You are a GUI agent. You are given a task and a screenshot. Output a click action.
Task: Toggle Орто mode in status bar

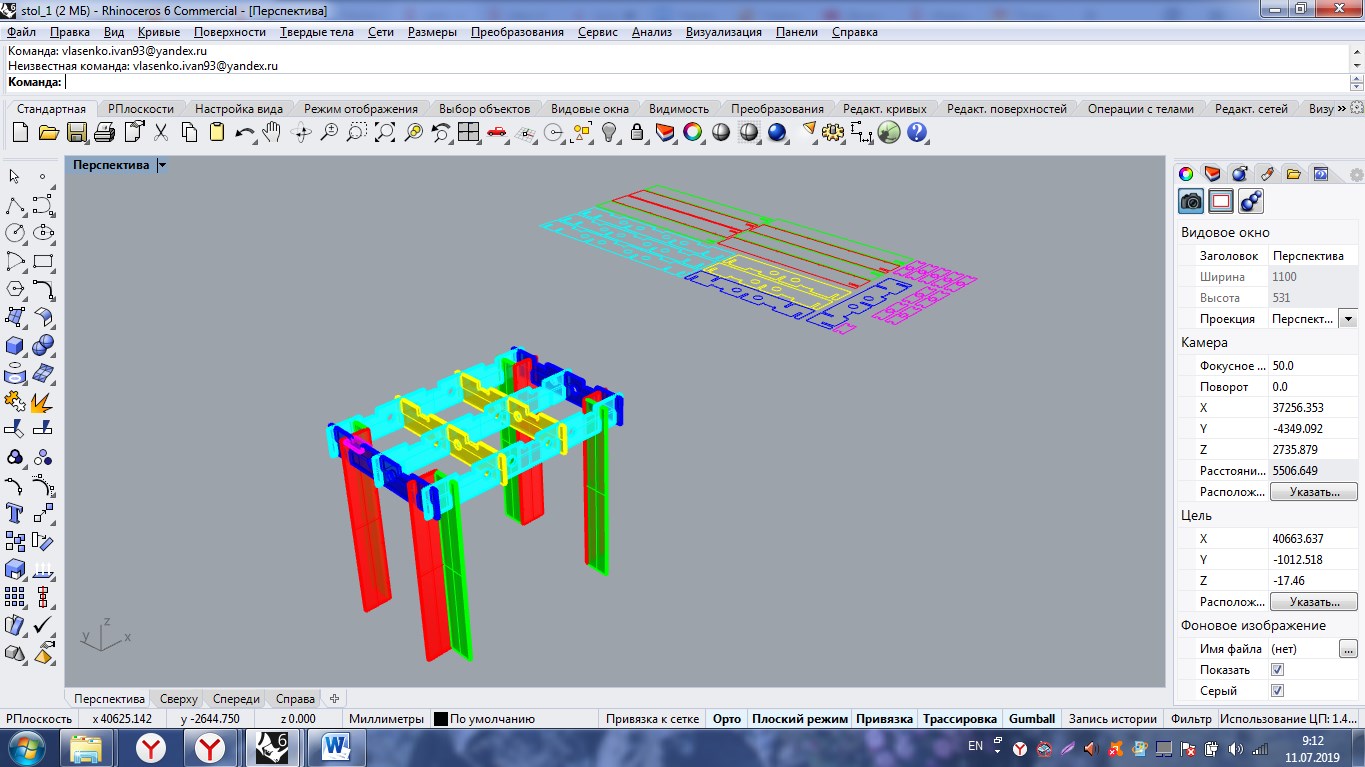727,719
